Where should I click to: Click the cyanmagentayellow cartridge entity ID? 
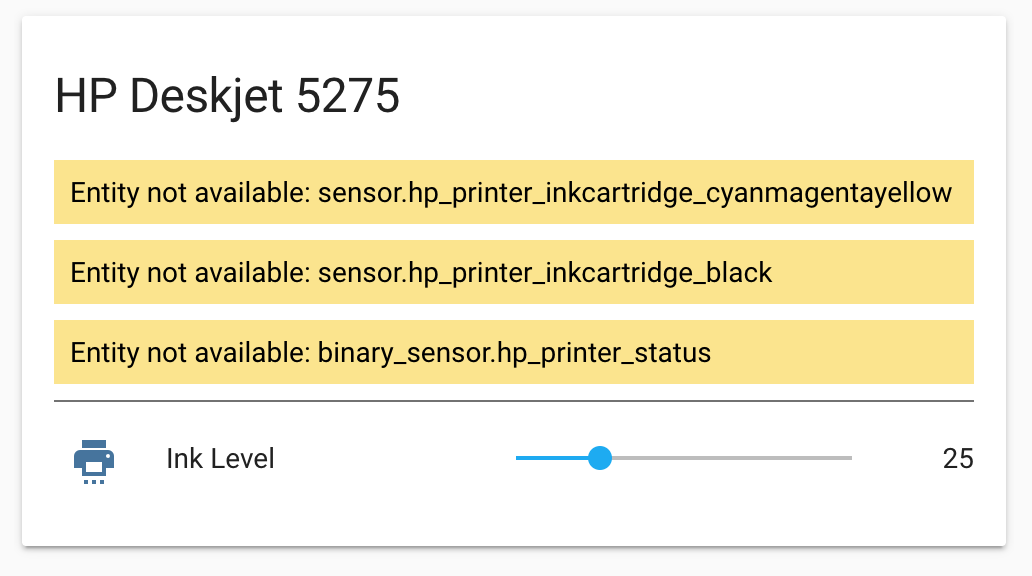point(634,192)
